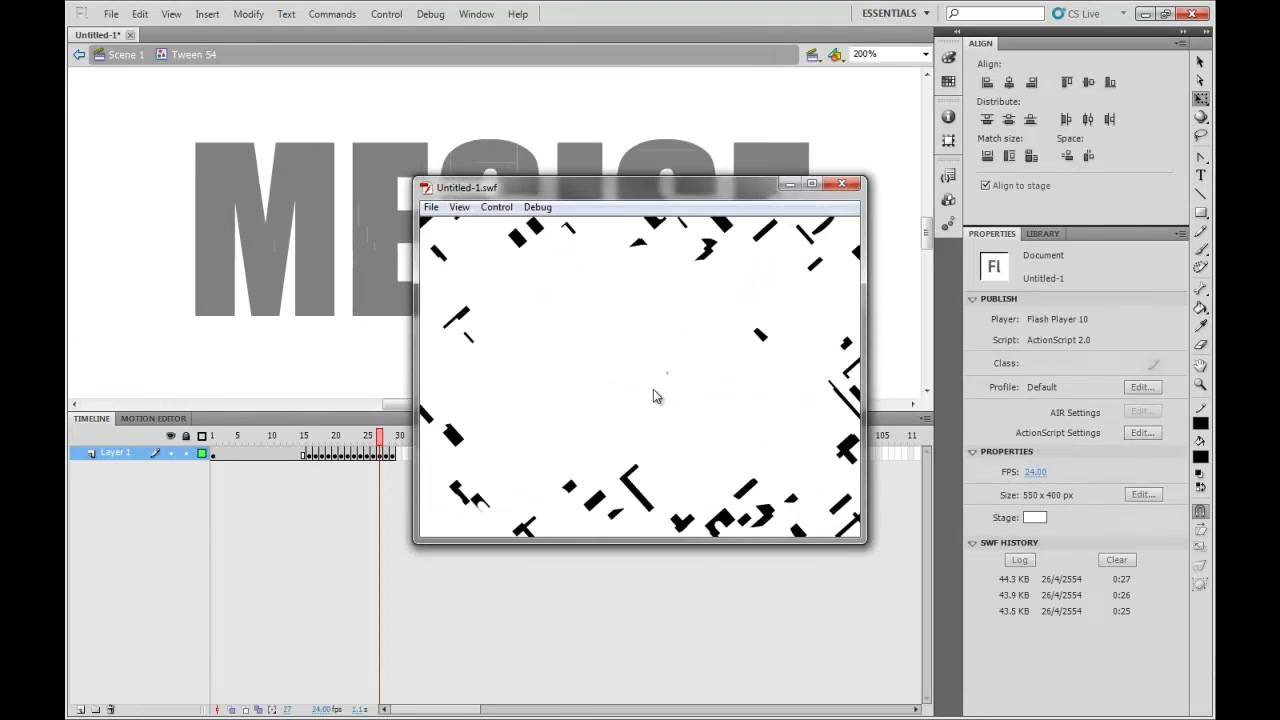Image resolution: width=1280 pixels, height=720 pixels.
Task: Open the Commands menu
Action: pos(332,14)
